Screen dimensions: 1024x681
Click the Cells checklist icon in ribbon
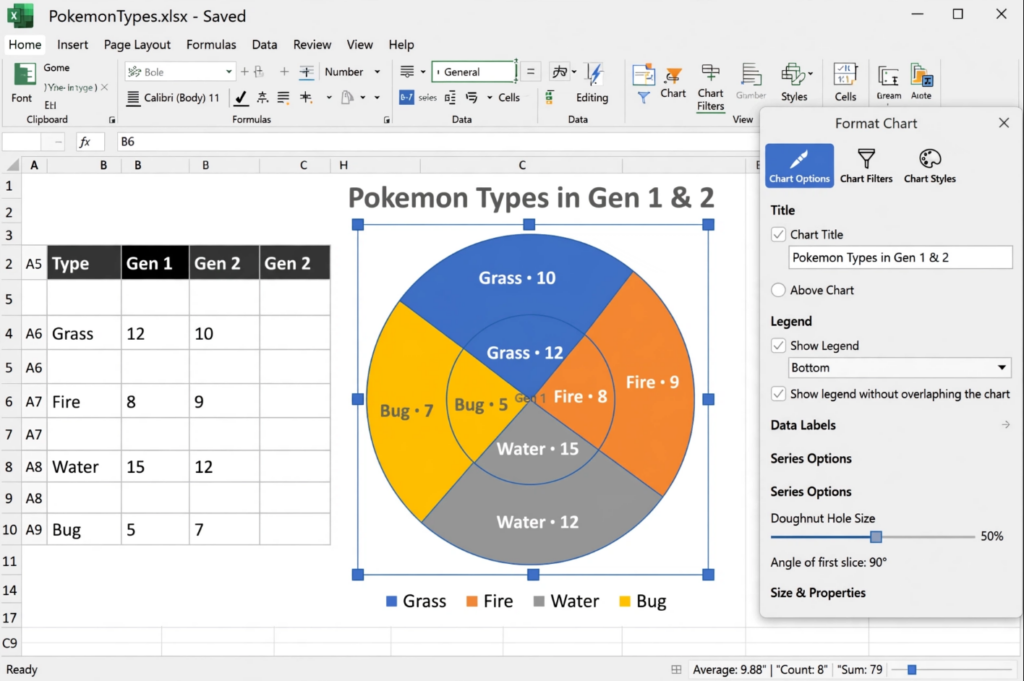coord(845,74)
